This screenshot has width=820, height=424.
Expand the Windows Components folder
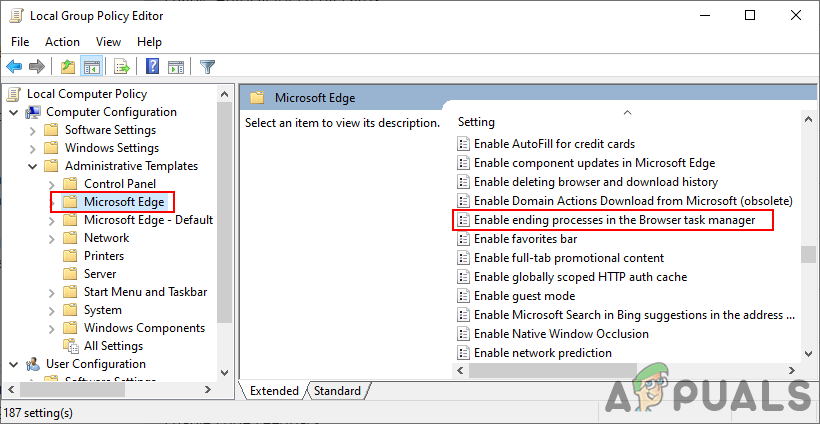[x=52, y=328]
